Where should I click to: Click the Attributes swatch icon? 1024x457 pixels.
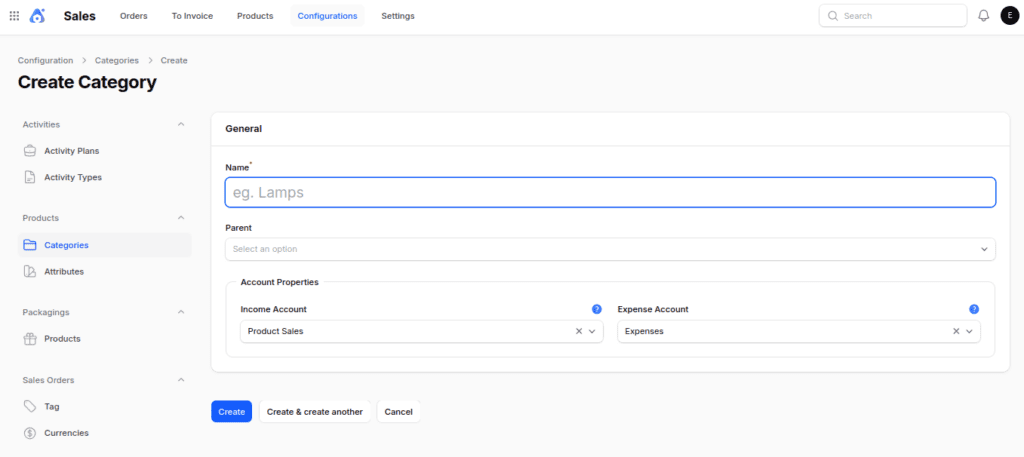pos(29,271)
